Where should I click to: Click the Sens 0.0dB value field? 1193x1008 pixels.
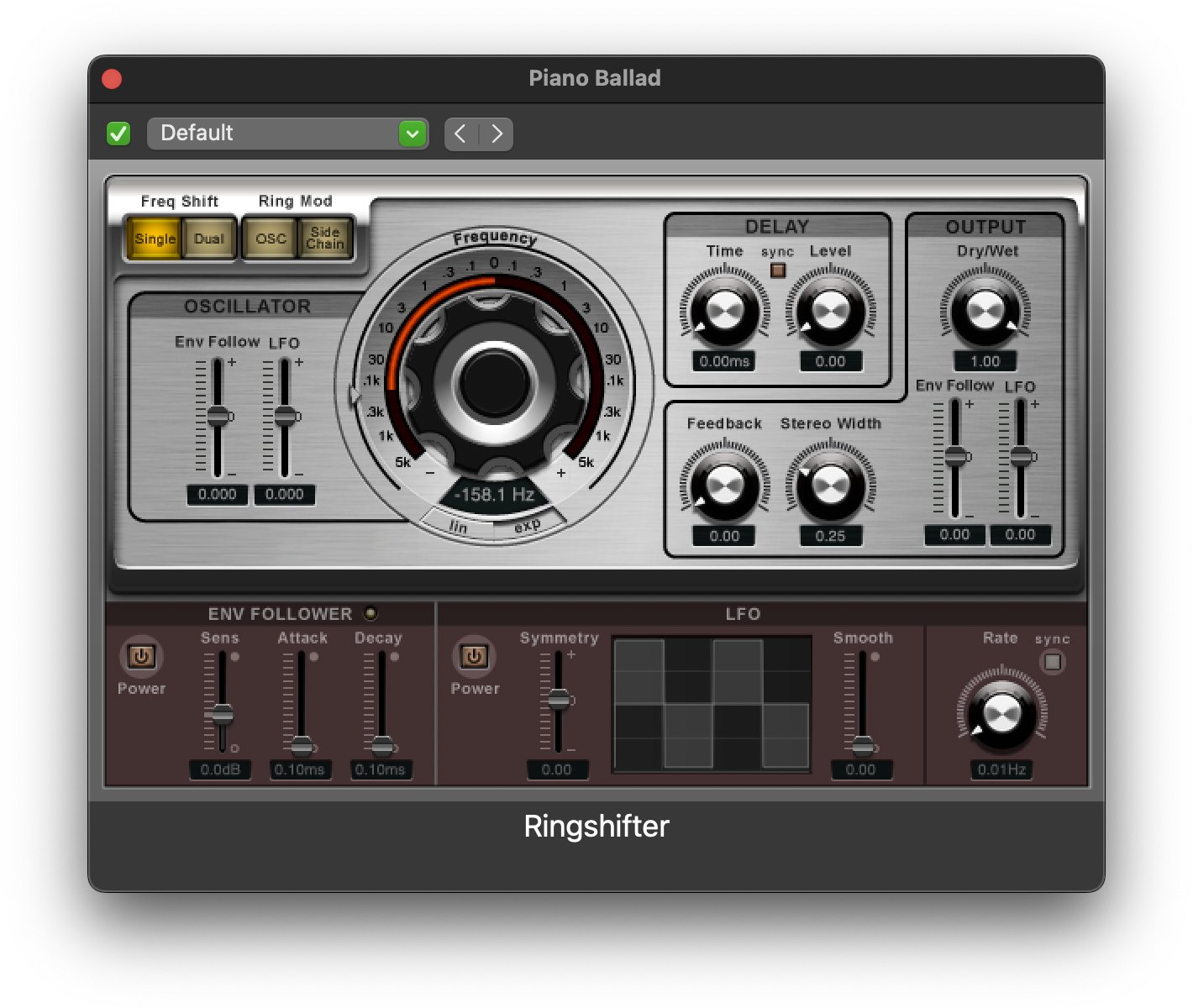(x=220, y=769)
